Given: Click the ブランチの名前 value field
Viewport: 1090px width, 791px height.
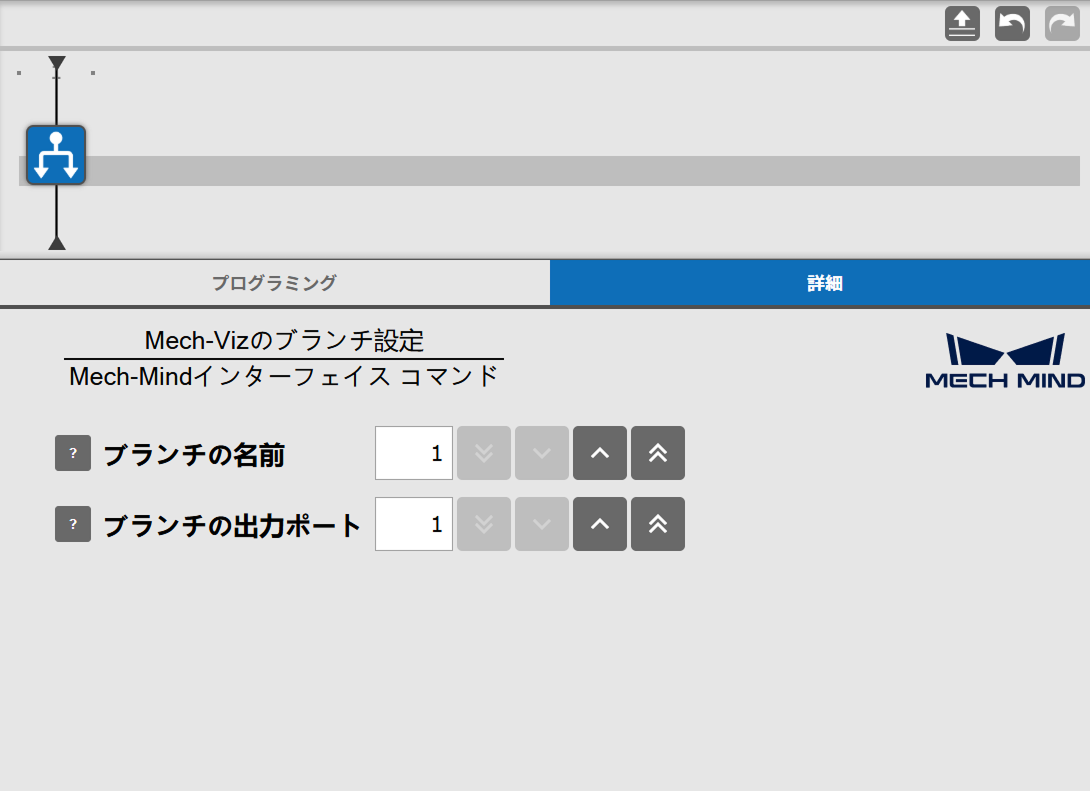Looking at the screenshot, I should pyautogui.click(x=414, y=453).
